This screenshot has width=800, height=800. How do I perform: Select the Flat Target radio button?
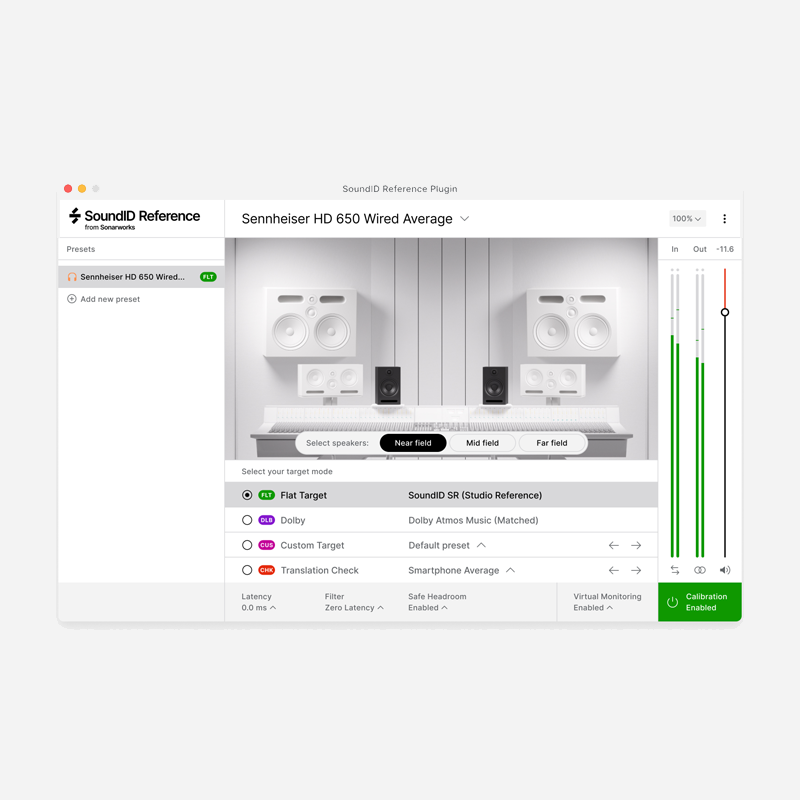pyautogui.click(x=246, y=495)
